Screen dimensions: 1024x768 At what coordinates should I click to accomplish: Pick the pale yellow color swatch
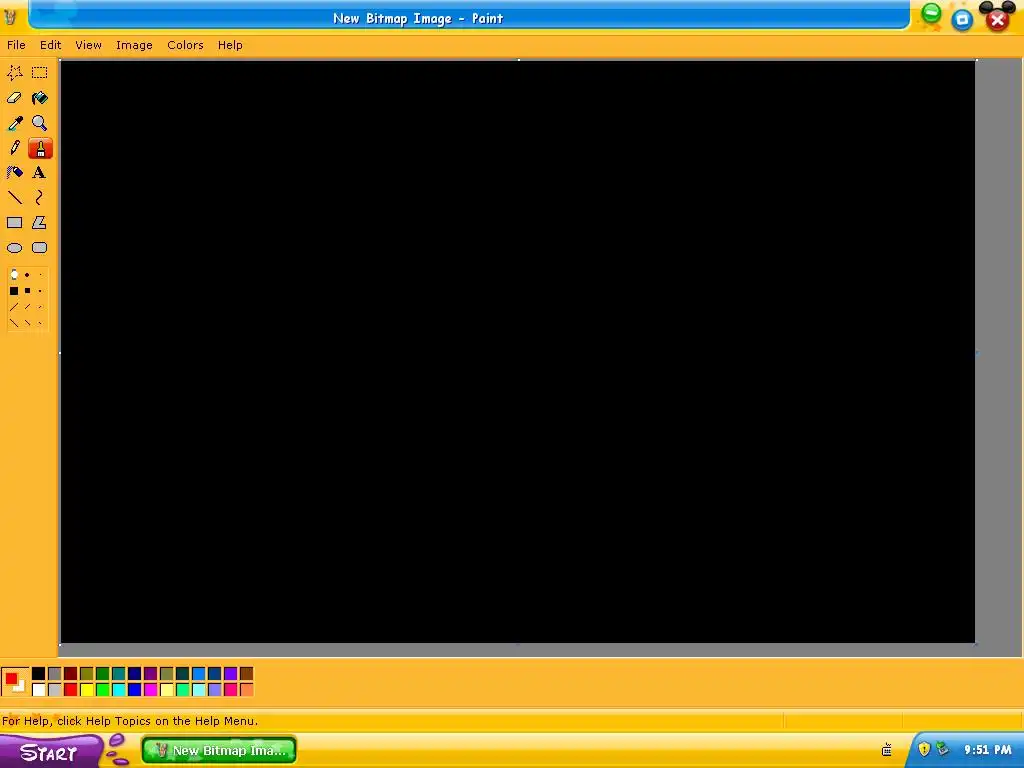167,690
